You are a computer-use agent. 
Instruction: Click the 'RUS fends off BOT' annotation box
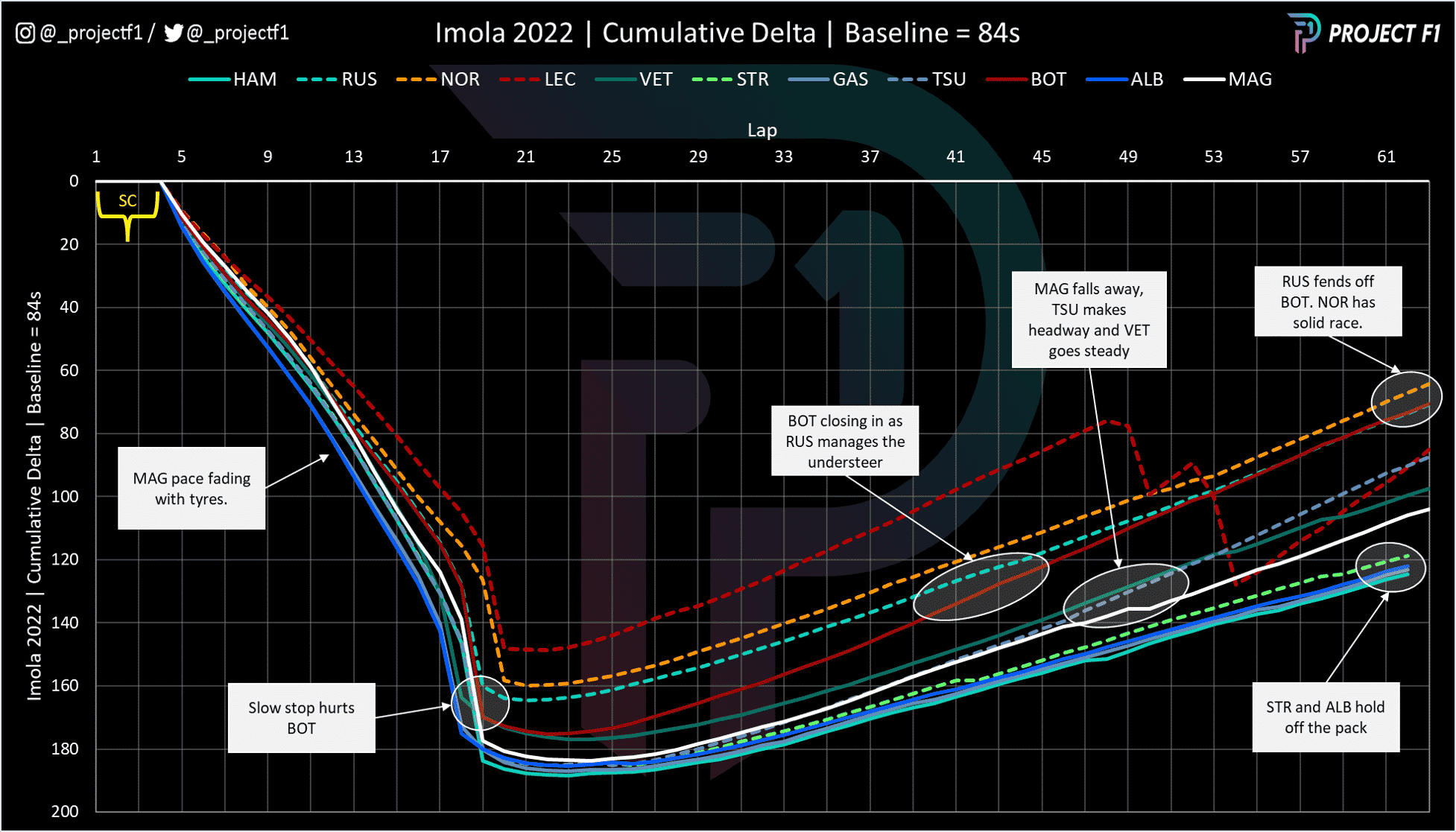coord(1328,302)
